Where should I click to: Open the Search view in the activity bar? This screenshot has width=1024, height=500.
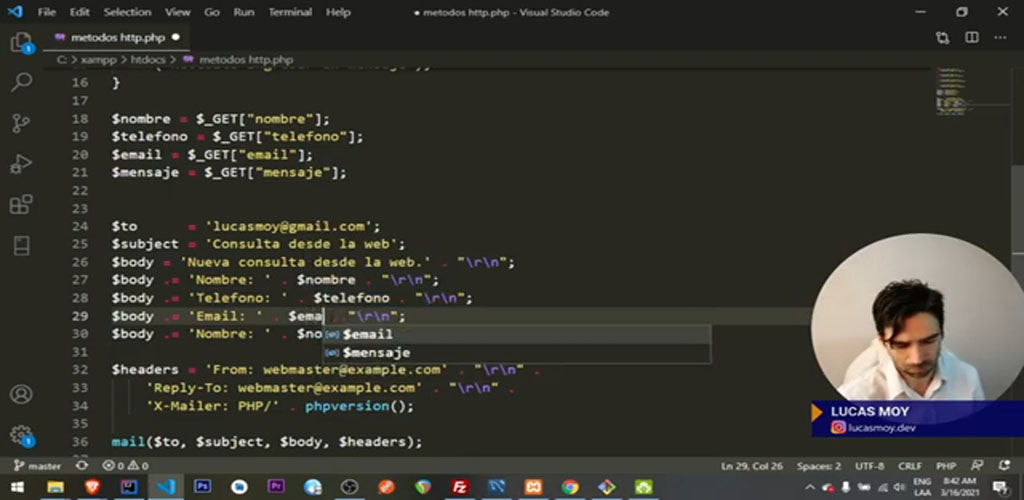[21, 82]
